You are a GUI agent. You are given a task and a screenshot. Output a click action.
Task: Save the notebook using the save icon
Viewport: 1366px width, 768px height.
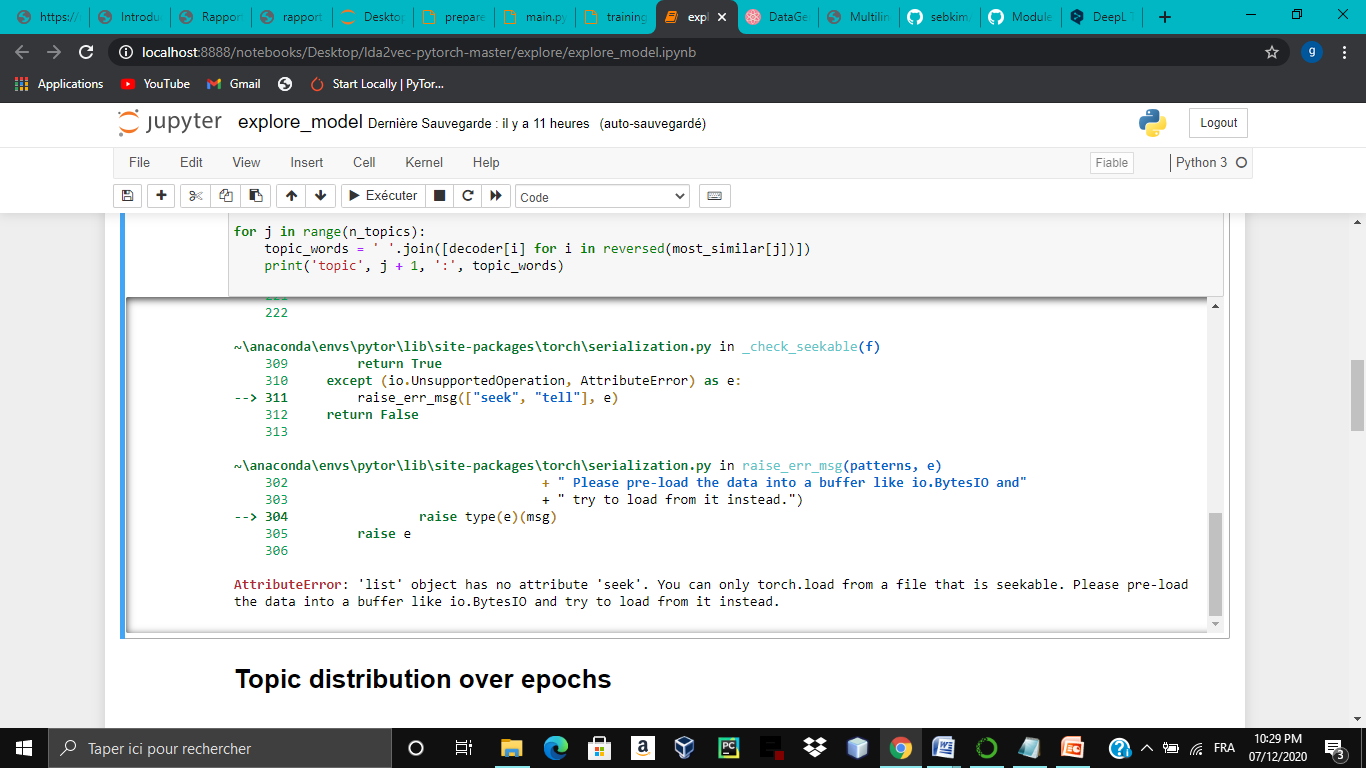[x=127, y=195]
